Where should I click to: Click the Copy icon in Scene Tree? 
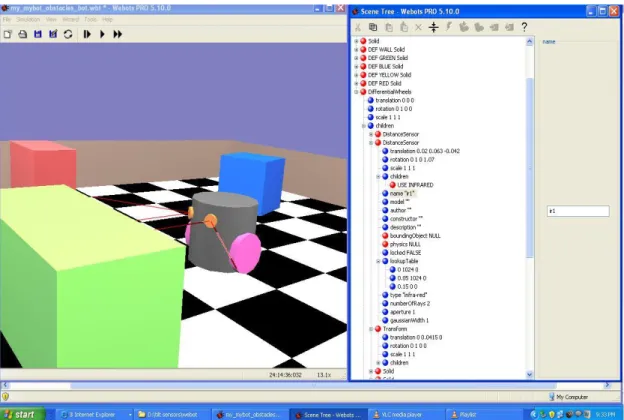(x=373, y=27)
